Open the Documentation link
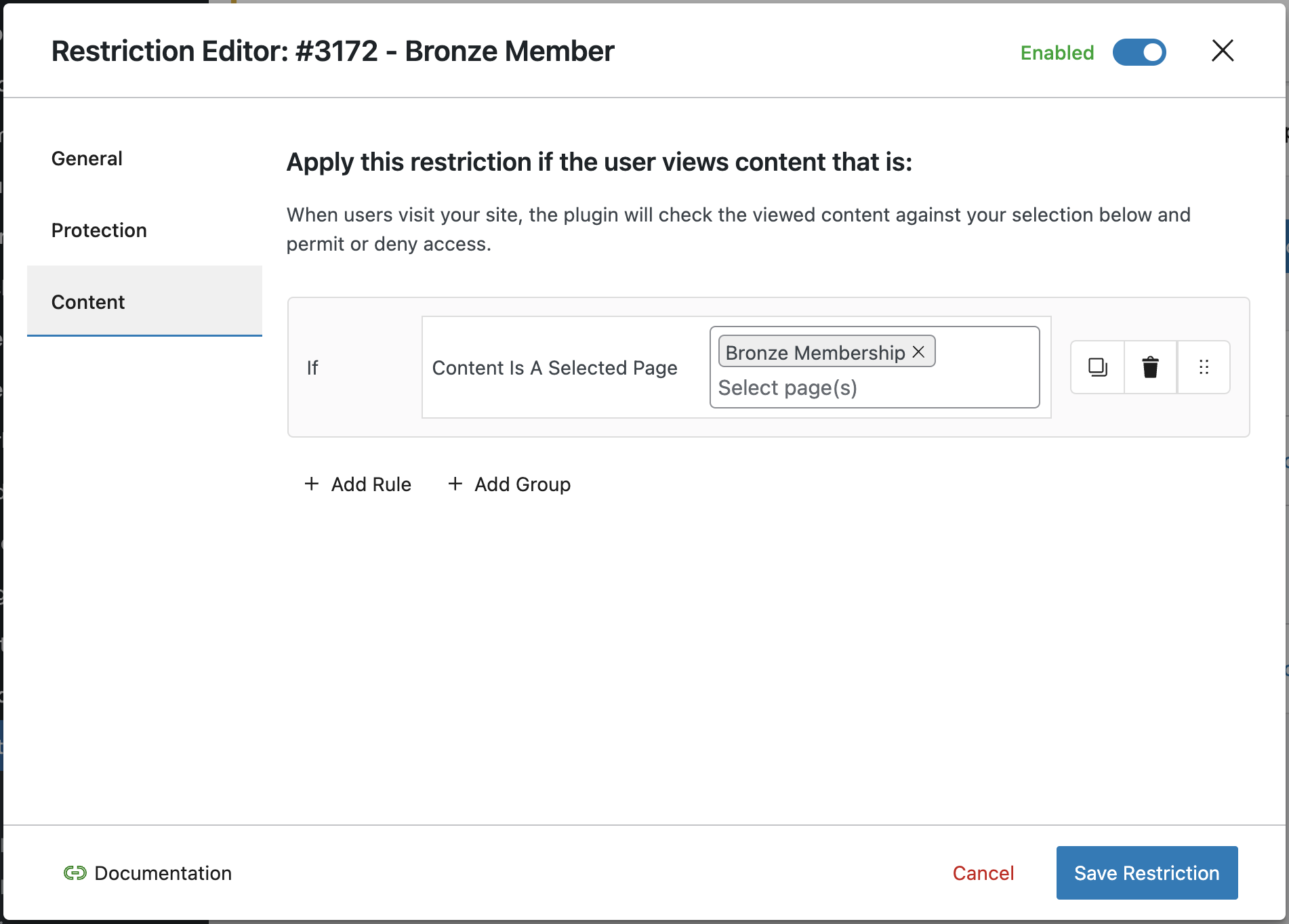Screen dimensions: 1289x924 163,873
